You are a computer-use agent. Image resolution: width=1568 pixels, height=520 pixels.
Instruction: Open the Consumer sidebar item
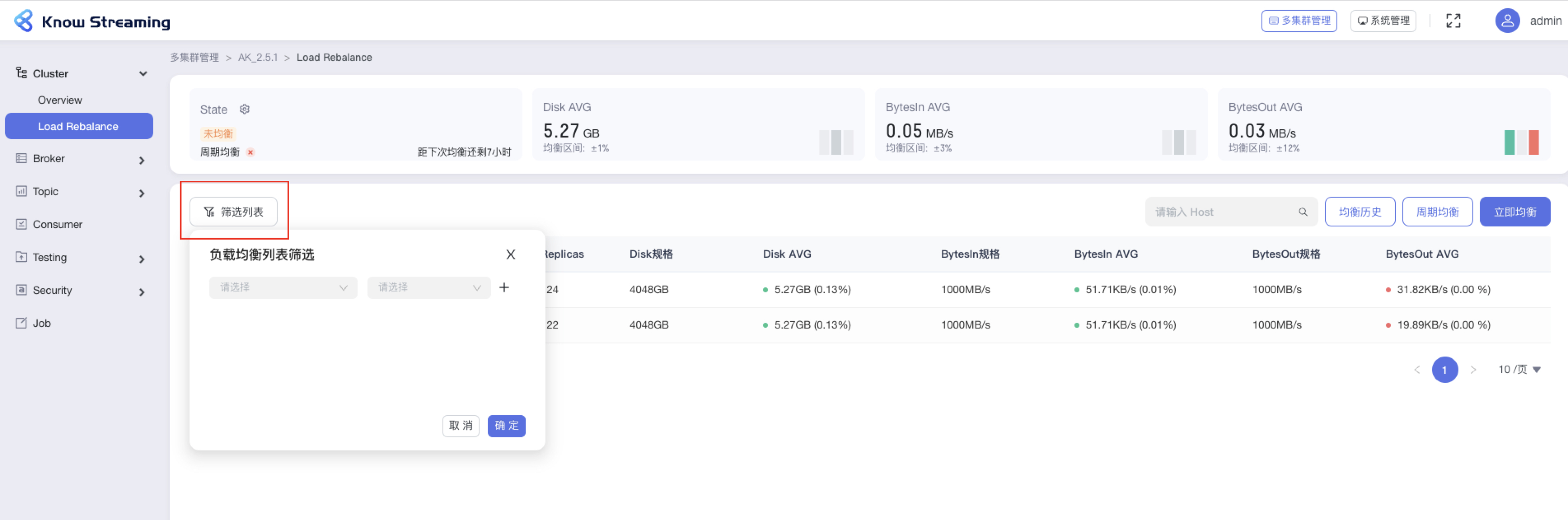coord(57,224)
